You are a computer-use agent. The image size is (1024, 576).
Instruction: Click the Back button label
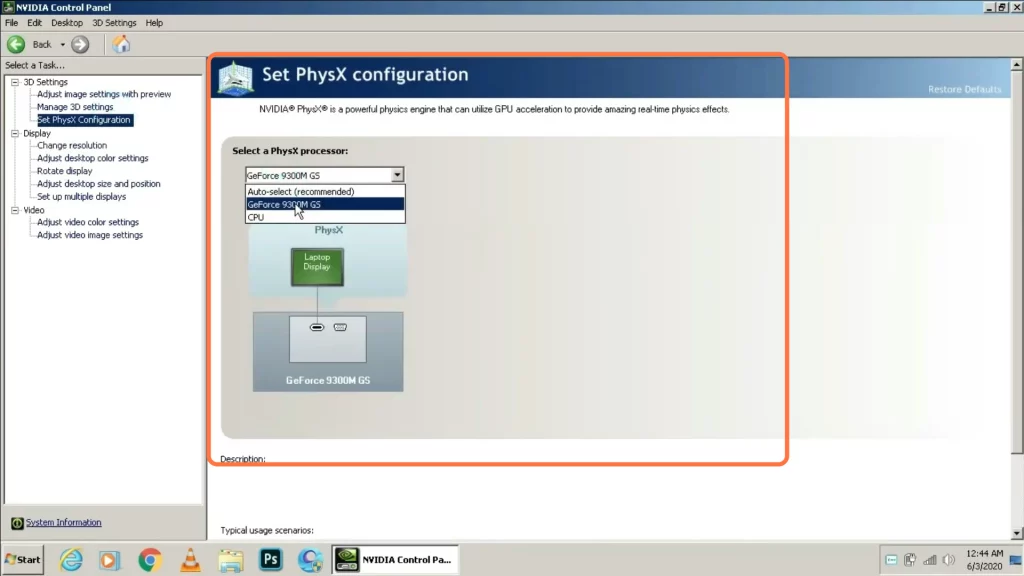pyautogui.click(x=42, y=44)
